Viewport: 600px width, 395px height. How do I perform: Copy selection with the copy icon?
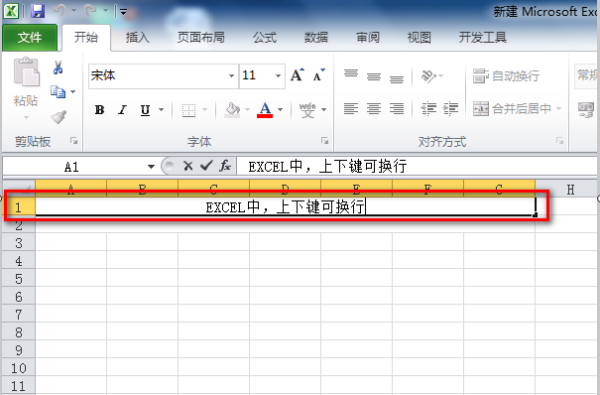pos(58,92)
